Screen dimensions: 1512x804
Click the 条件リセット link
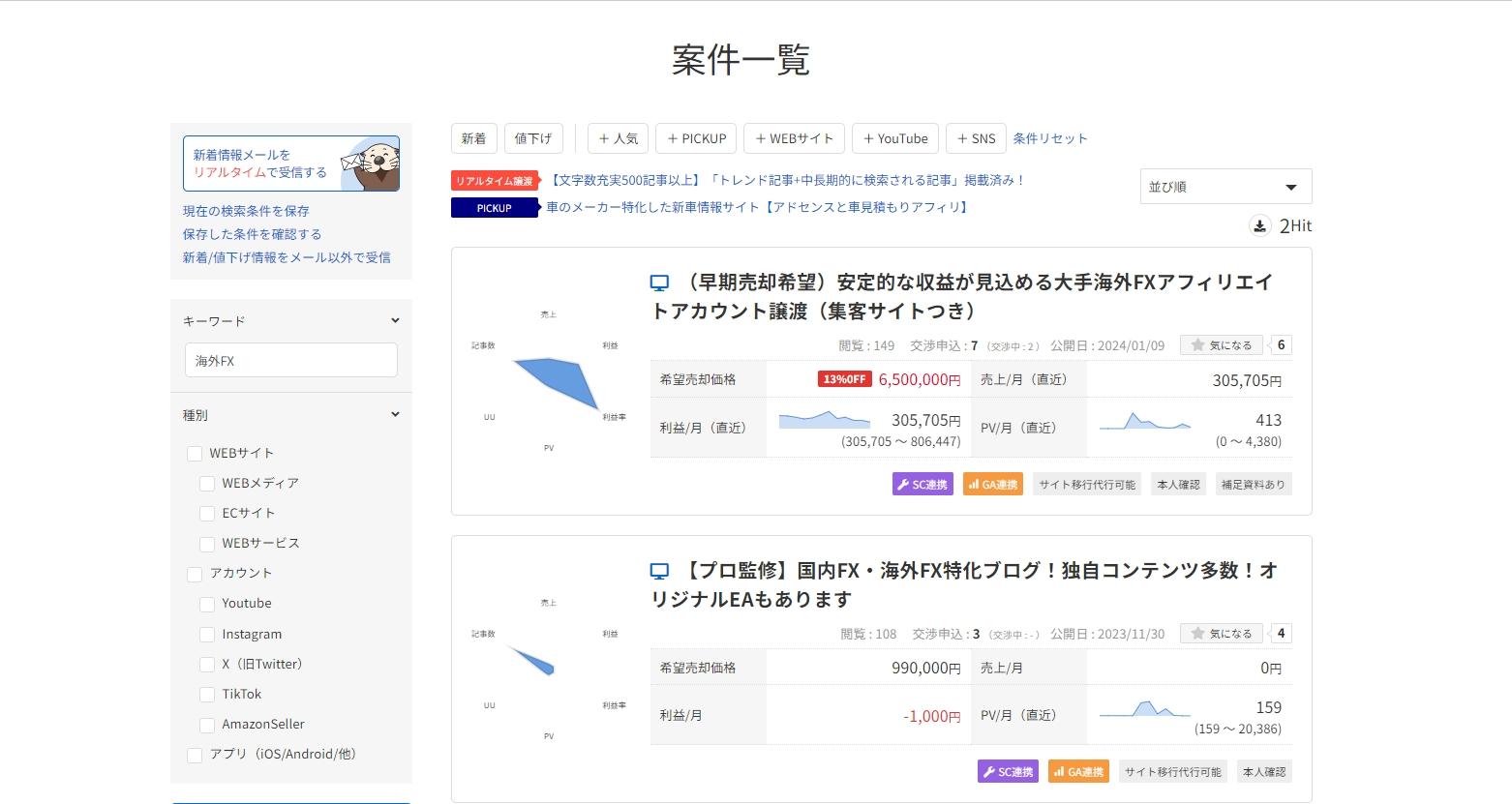(1050, 138)
